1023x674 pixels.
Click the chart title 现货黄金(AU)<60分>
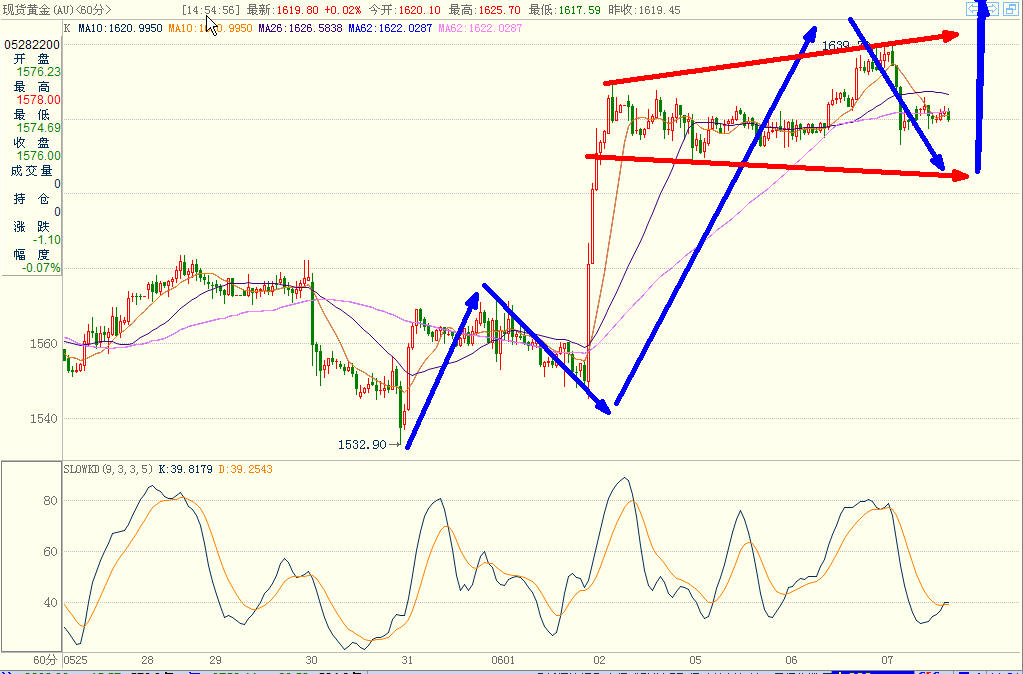57,10
